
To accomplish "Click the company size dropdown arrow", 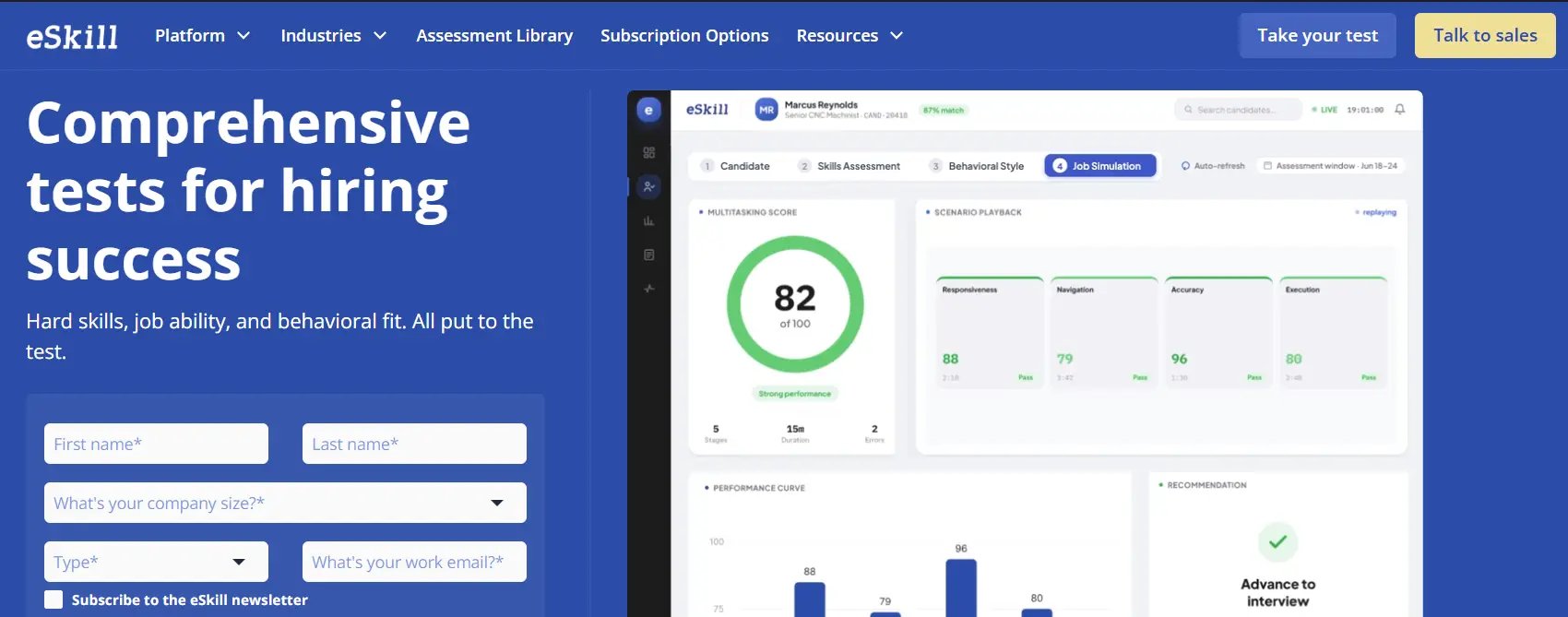I will pos(497,503).
